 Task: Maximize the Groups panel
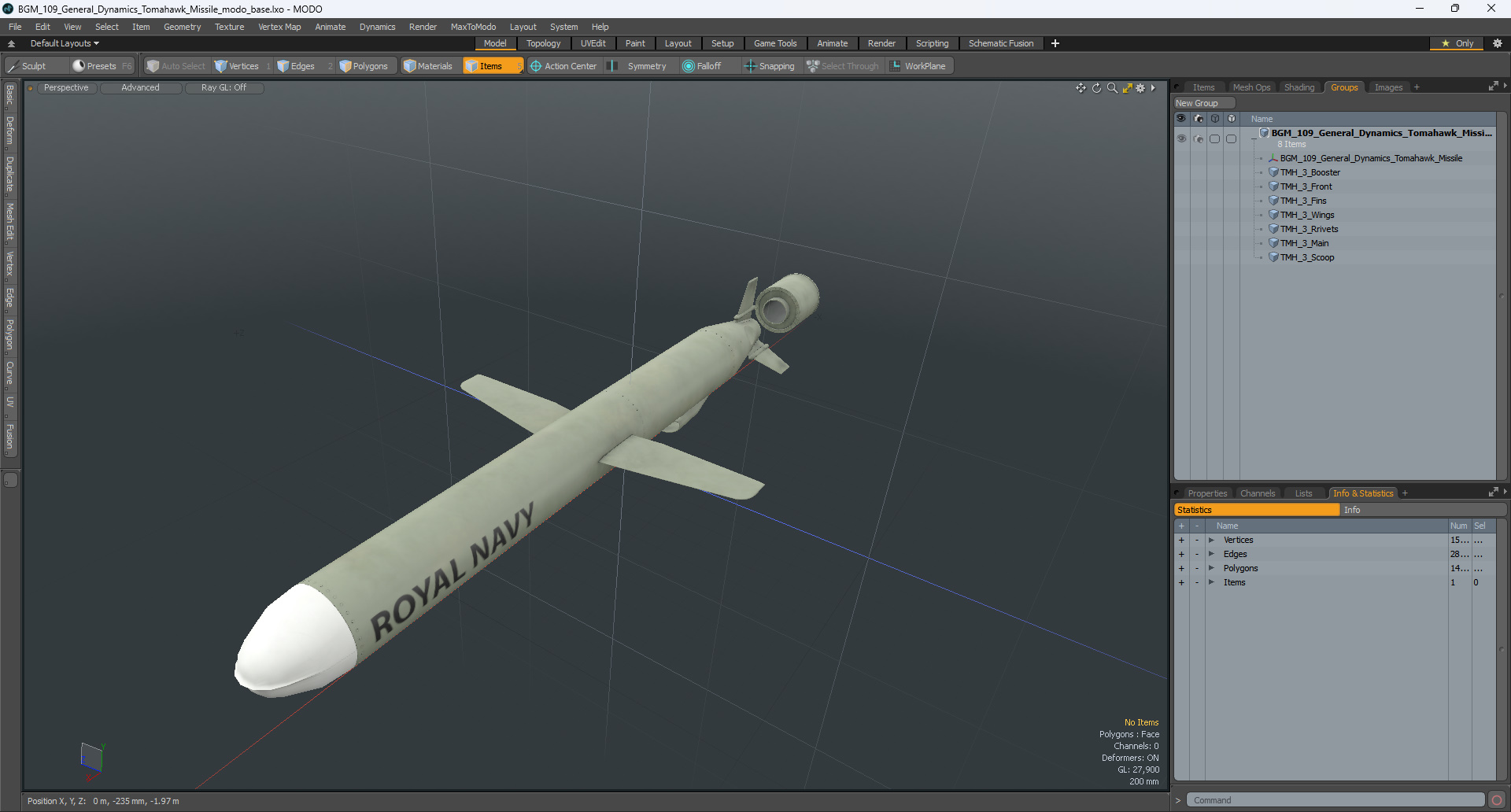pyautogui.click(x=1493, y=87)
